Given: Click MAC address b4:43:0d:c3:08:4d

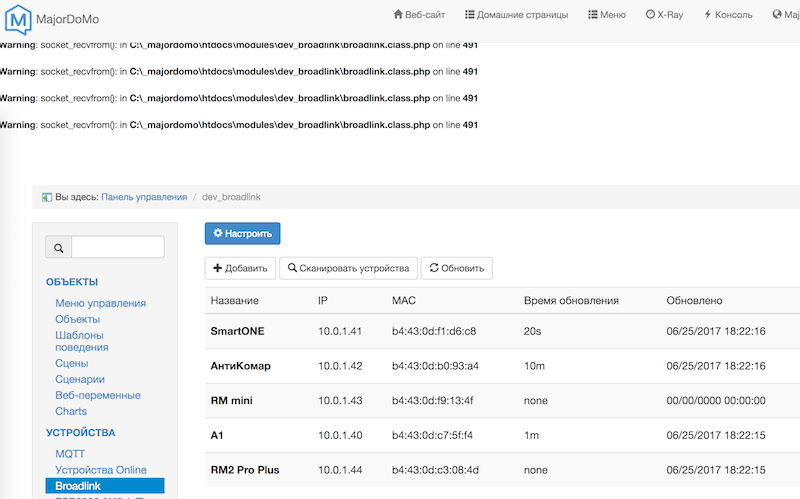Looking at the screenshot, I should tap(435, 470).
